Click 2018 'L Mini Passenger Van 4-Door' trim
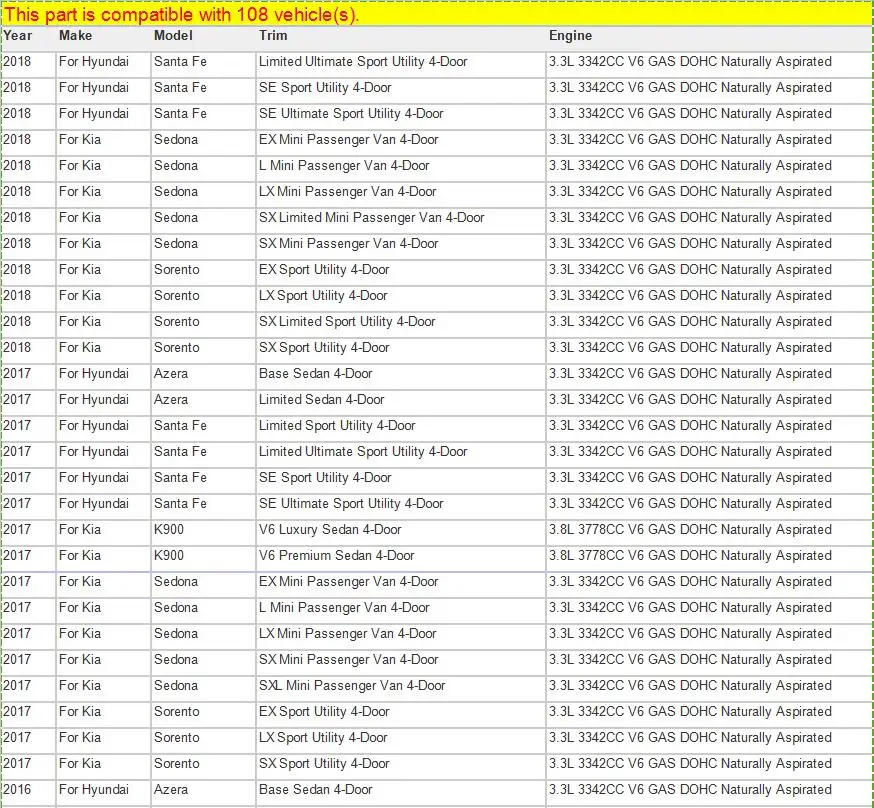The height and width of the screenshot is (808, 874). [x=344, y=166]
